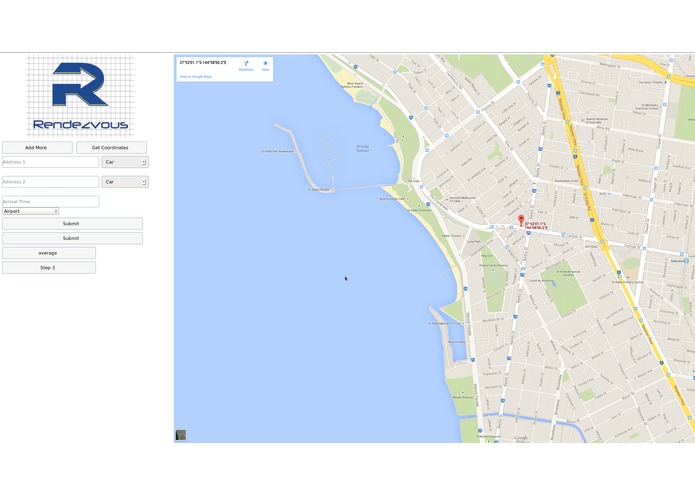Image resolution: width=695 pixels, height=494 pixels.
Task: Click the Directions icon in map info card
Action: [246, 63]
